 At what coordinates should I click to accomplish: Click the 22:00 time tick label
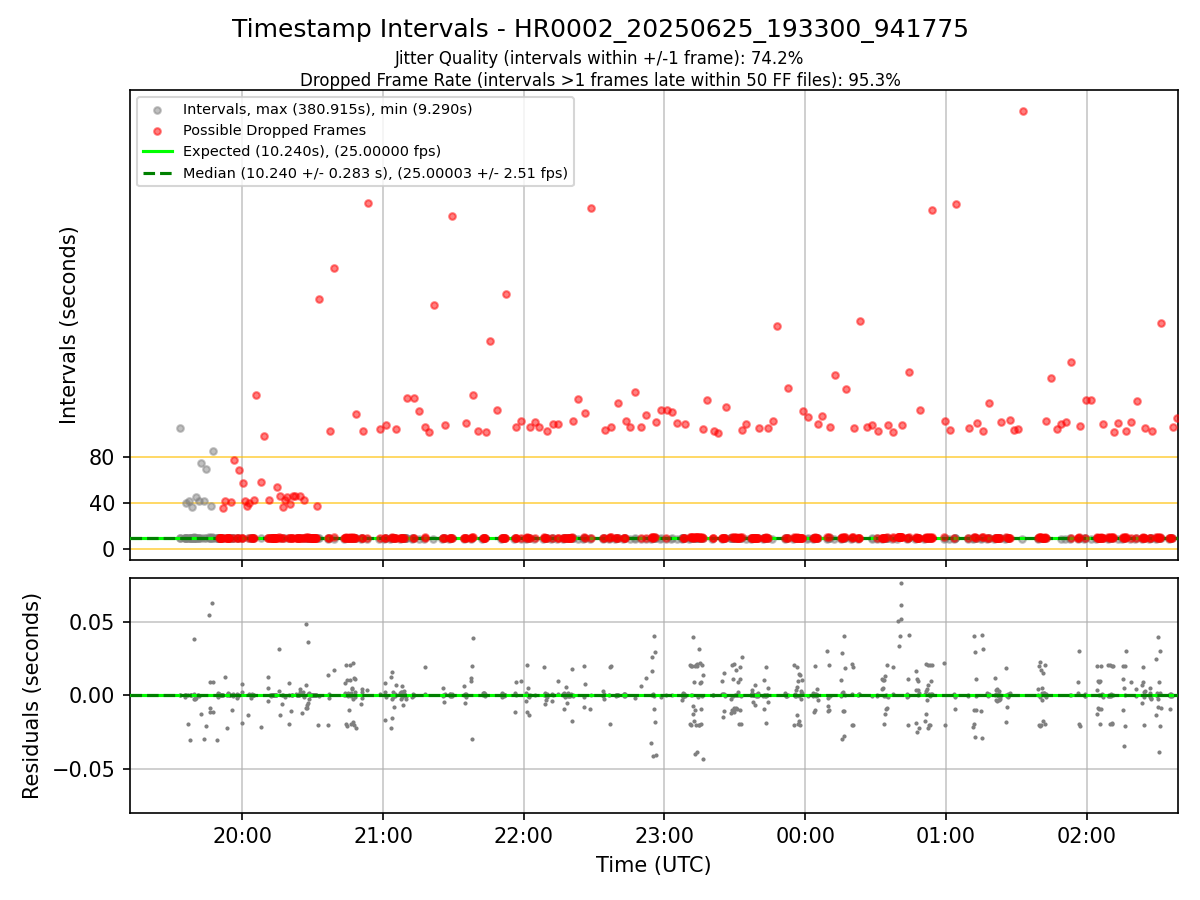(x=524, y=834)
